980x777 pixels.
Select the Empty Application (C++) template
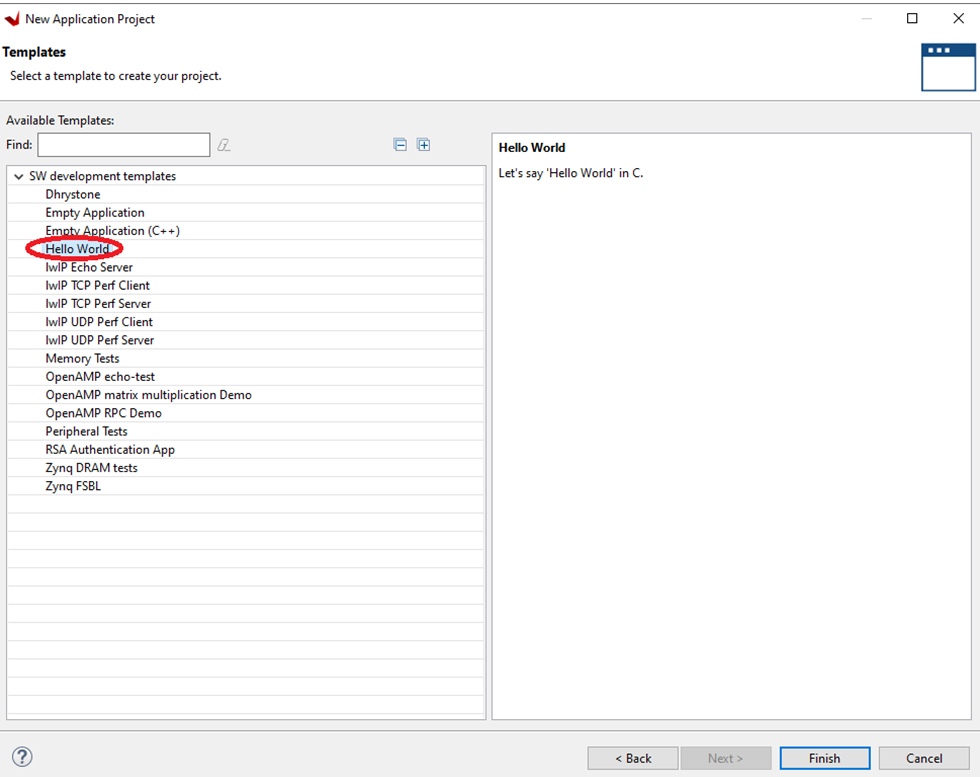[112, 231]
